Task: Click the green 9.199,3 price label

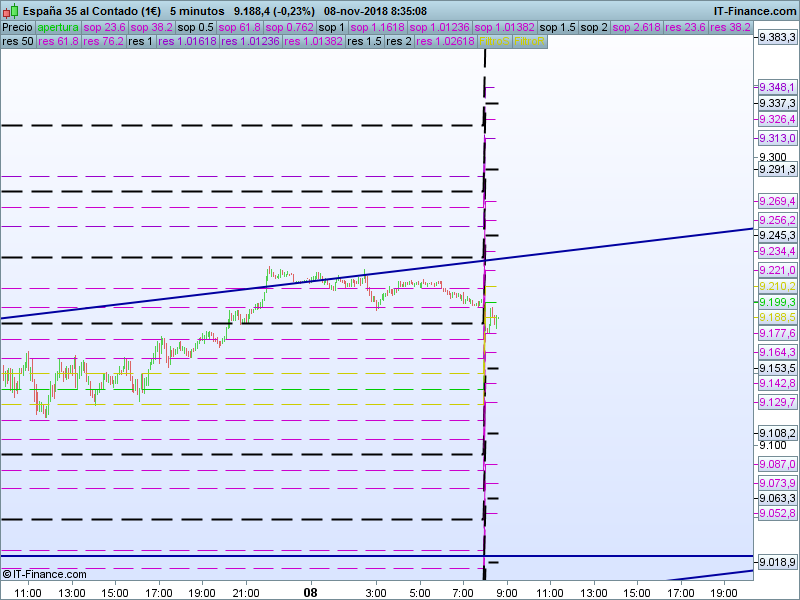Action: [x=776, y=301]
